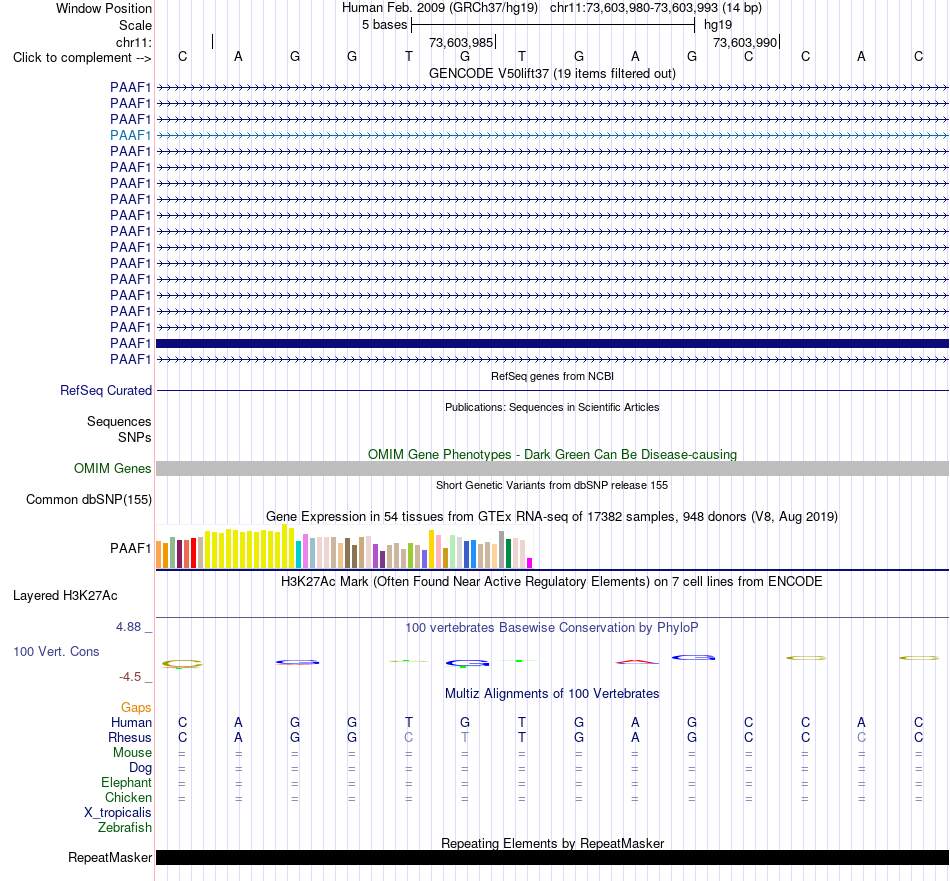Click the chr11: ruler label
The height and width of the screenshot is (881, 950).
coord(133,42)
